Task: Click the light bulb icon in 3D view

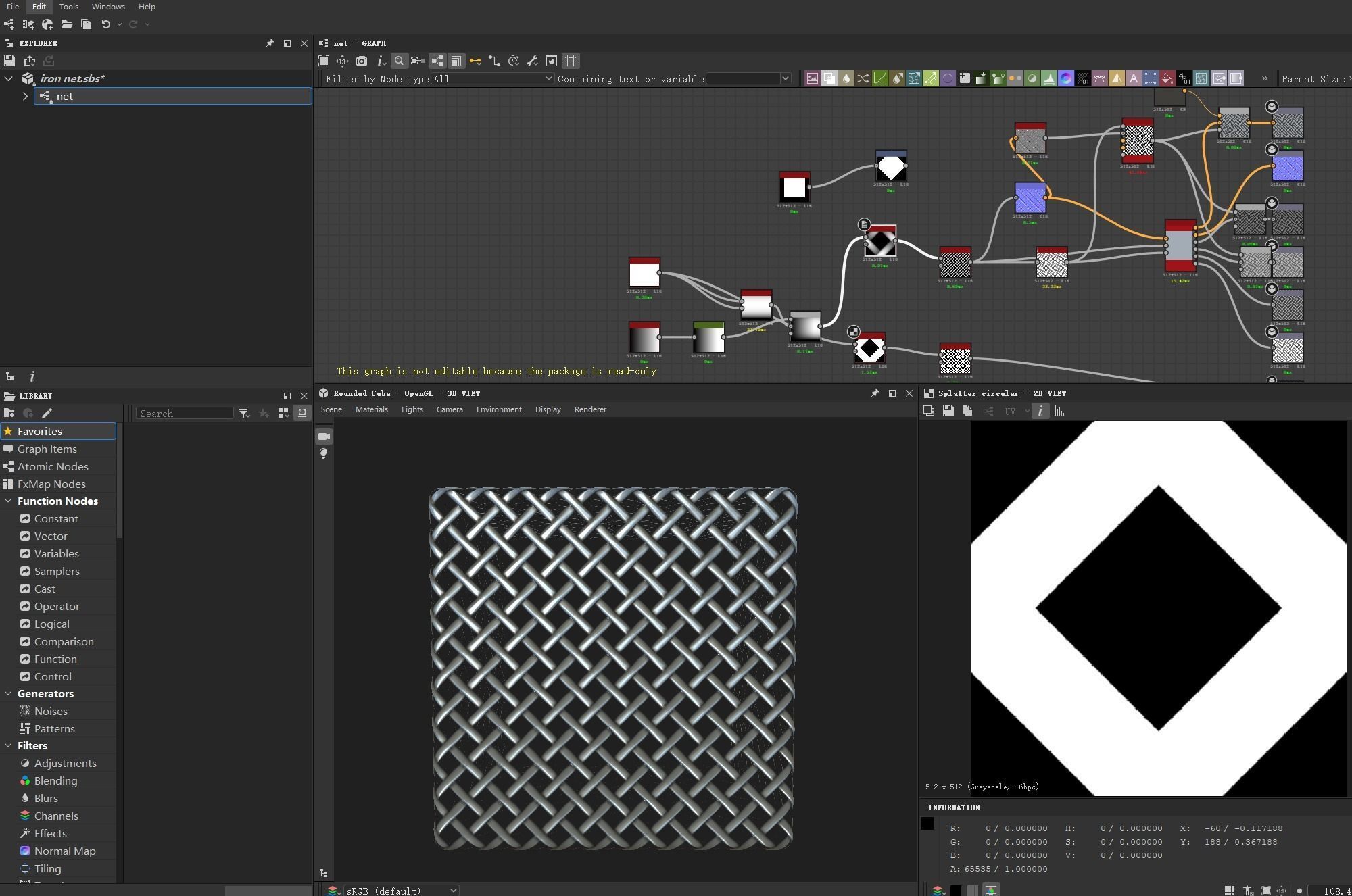Action: [x=324, y=453]
